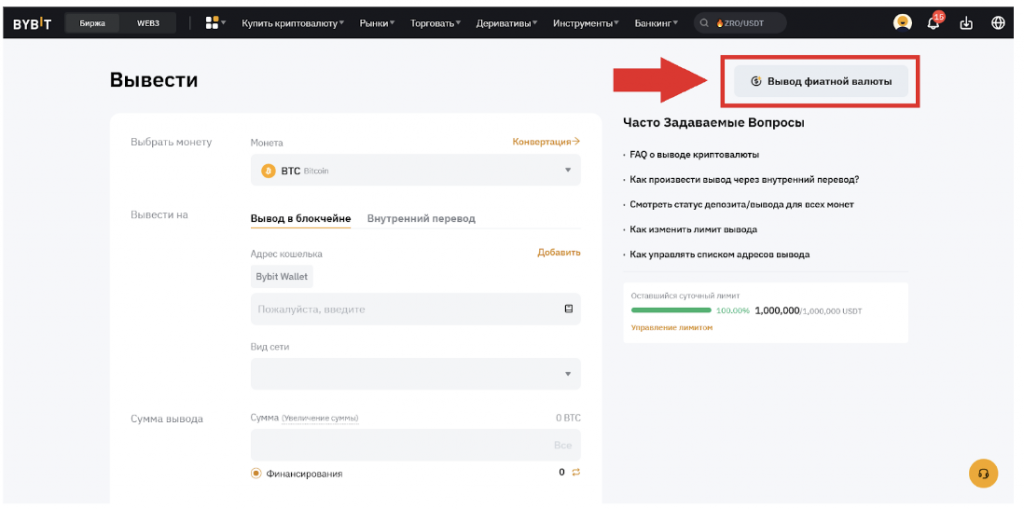Click the Bybit logo
The height and width of the screenshot is (509, 1024).
(x=33, y=23)
